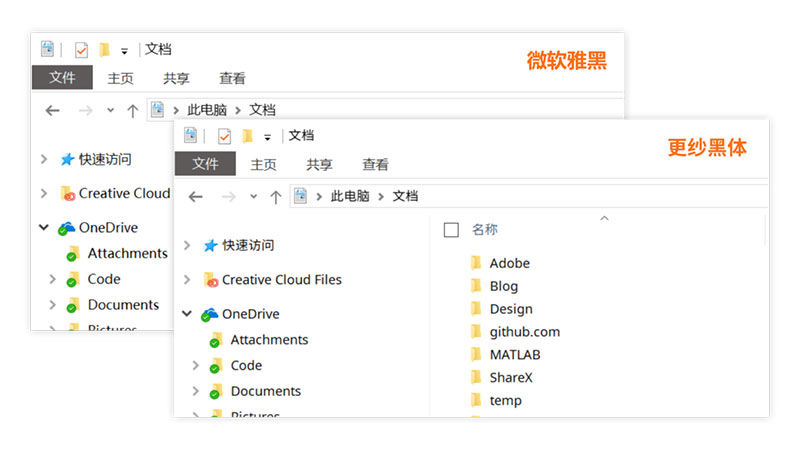Click the ShareX folder icon in file list
Screen dimensions: 800x450
coord(476,377)
